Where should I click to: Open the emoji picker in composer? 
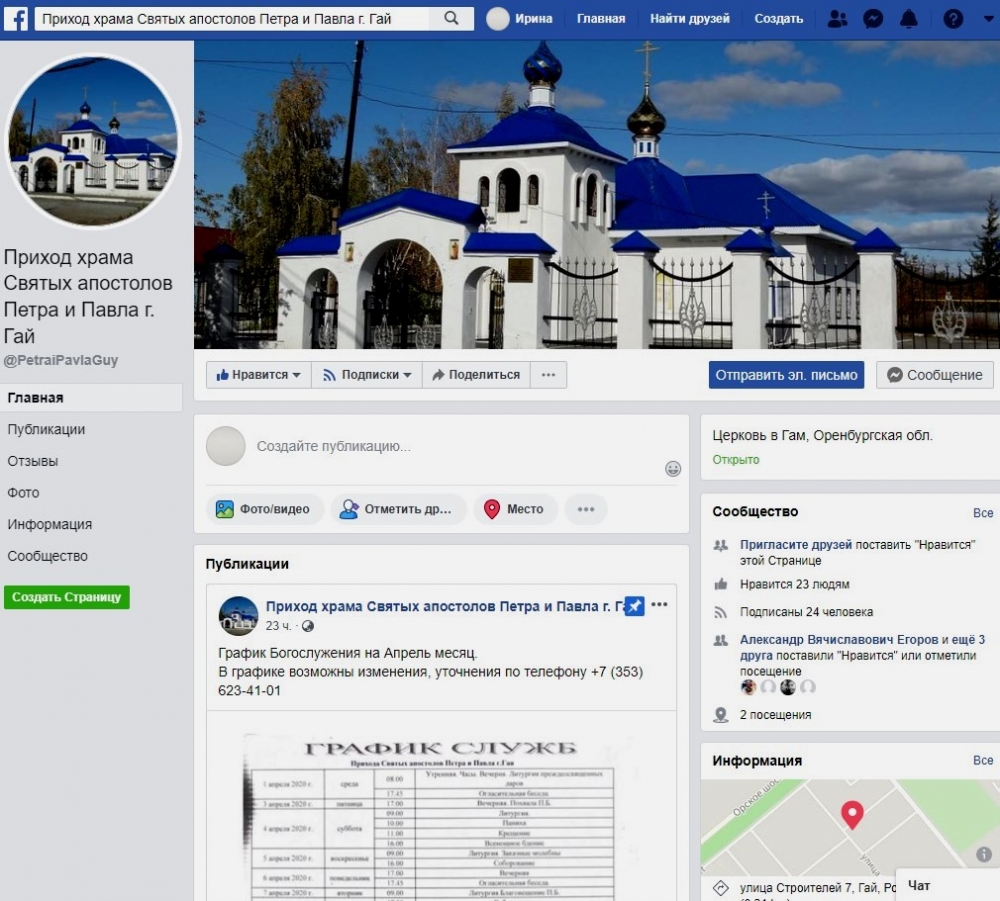(673, 469)
